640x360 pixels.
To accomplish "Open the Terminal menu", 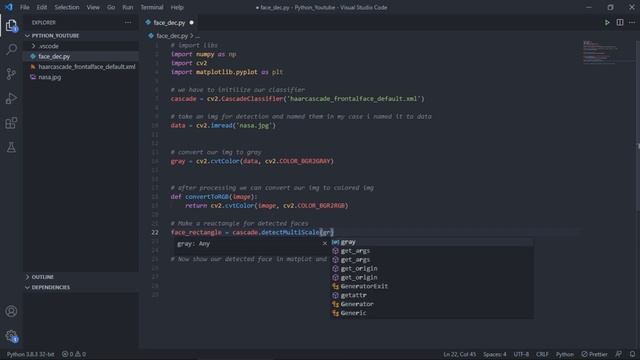I will [152, 7].
